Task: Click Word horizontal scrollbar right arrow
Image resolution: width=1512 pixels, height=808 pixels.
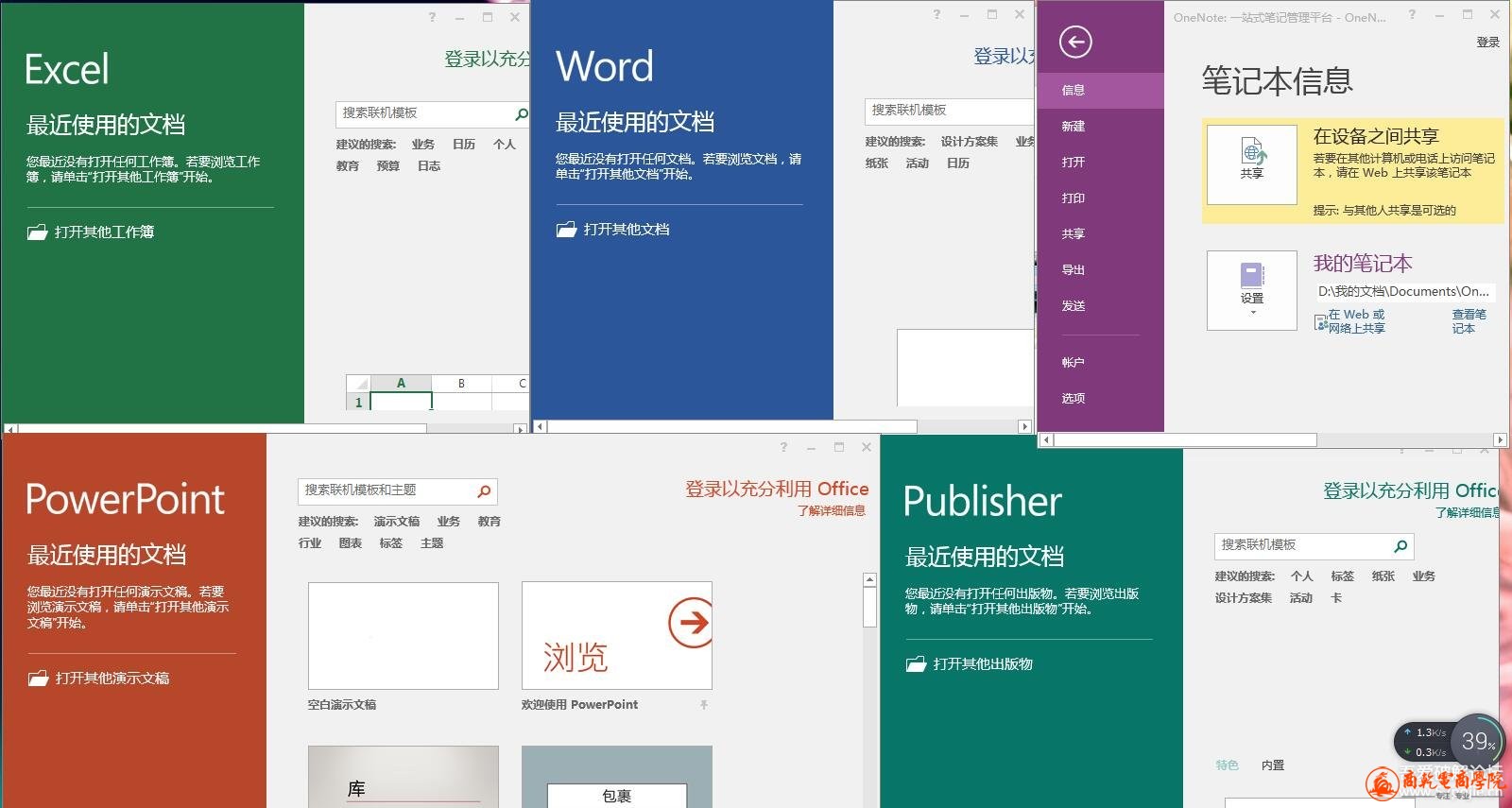Action: coord(1024,427)
